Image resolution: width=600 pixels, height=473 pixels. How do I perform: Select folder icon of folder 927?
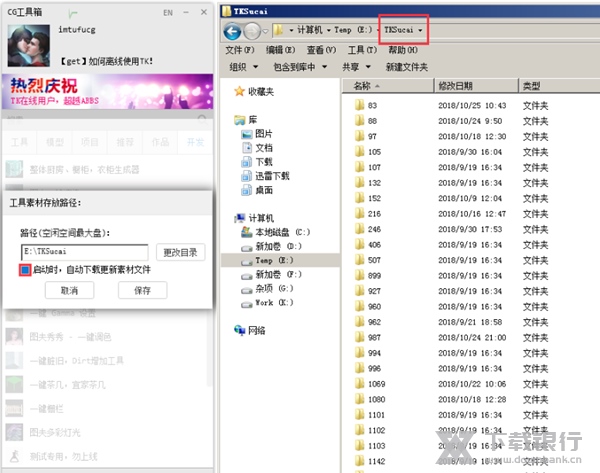pyautogui.click(x=359, y=290)
